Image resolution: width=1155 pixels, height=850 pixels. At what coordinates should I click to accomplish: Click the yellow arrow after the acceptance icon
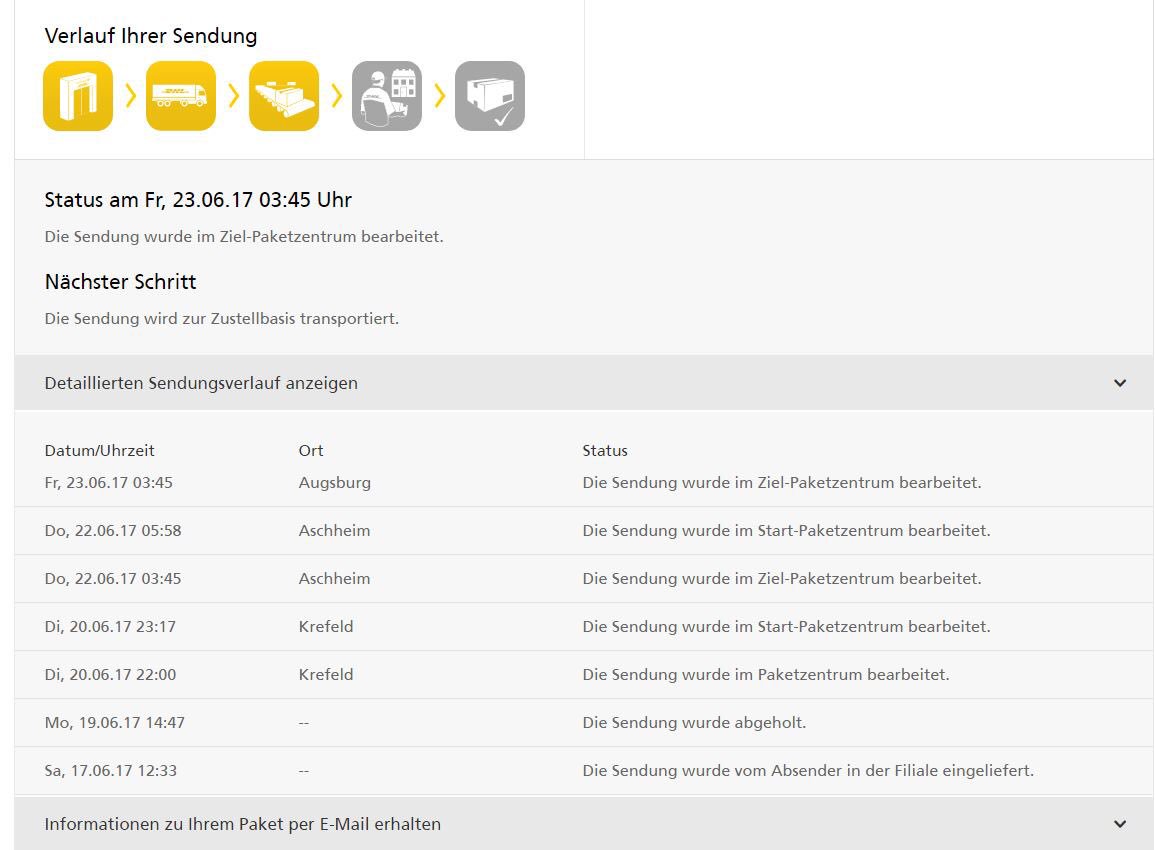coord(128,95)
